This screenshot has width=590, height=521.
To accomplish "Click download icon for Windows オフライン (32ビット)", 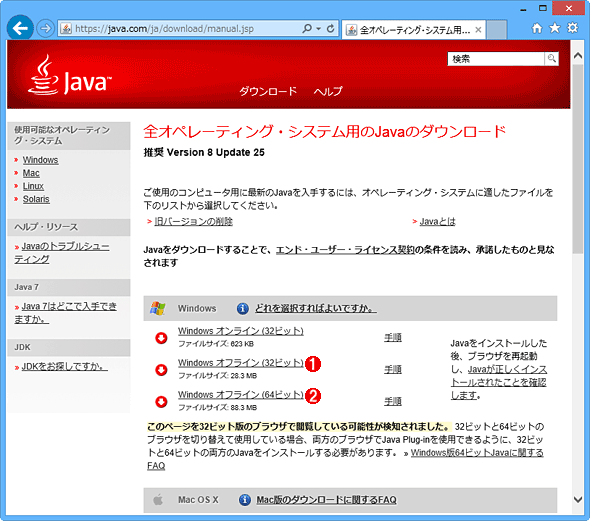I will tap(161, 369).
